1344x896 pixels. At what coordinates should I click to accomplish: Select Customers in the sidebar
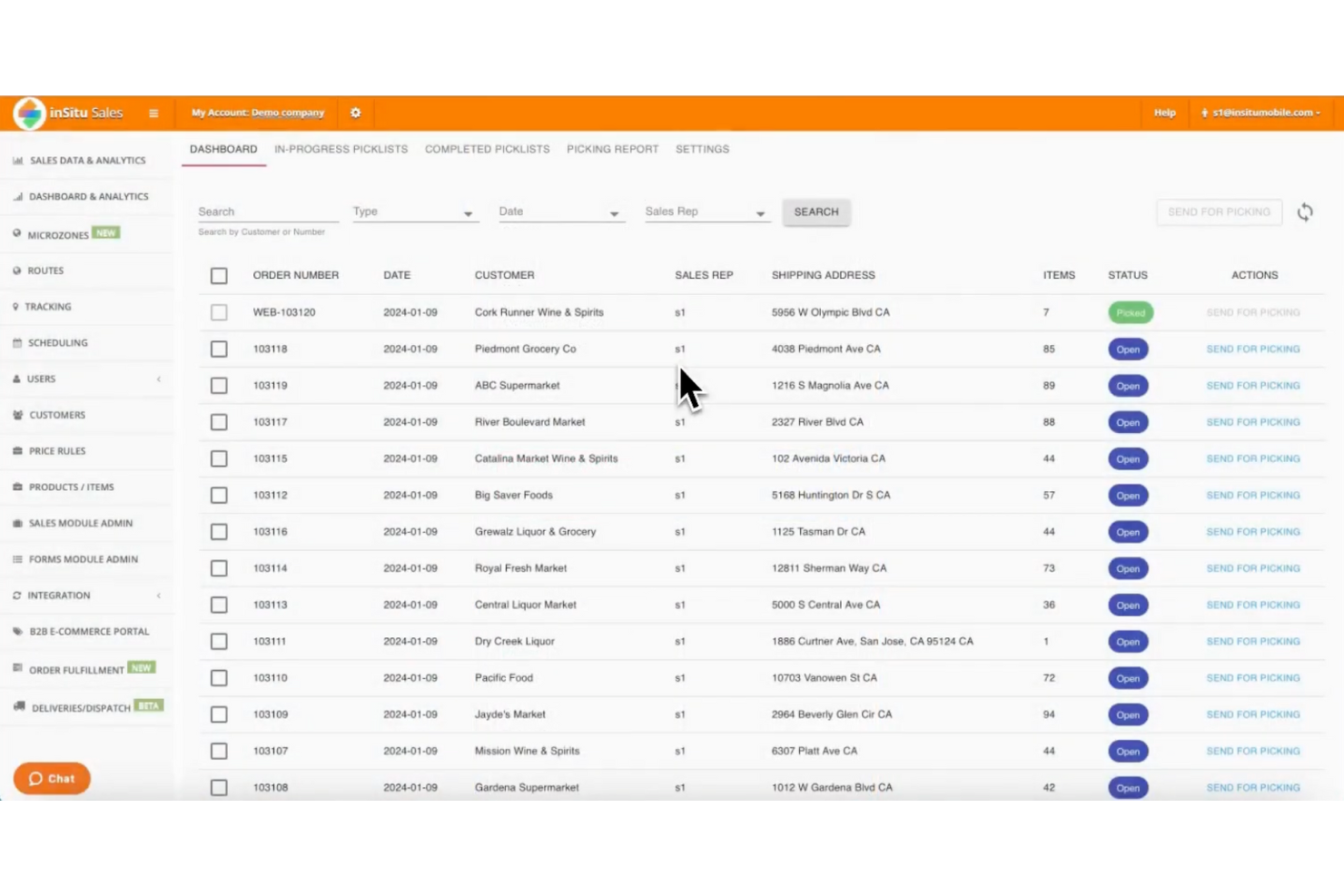[x=58, y=414]
